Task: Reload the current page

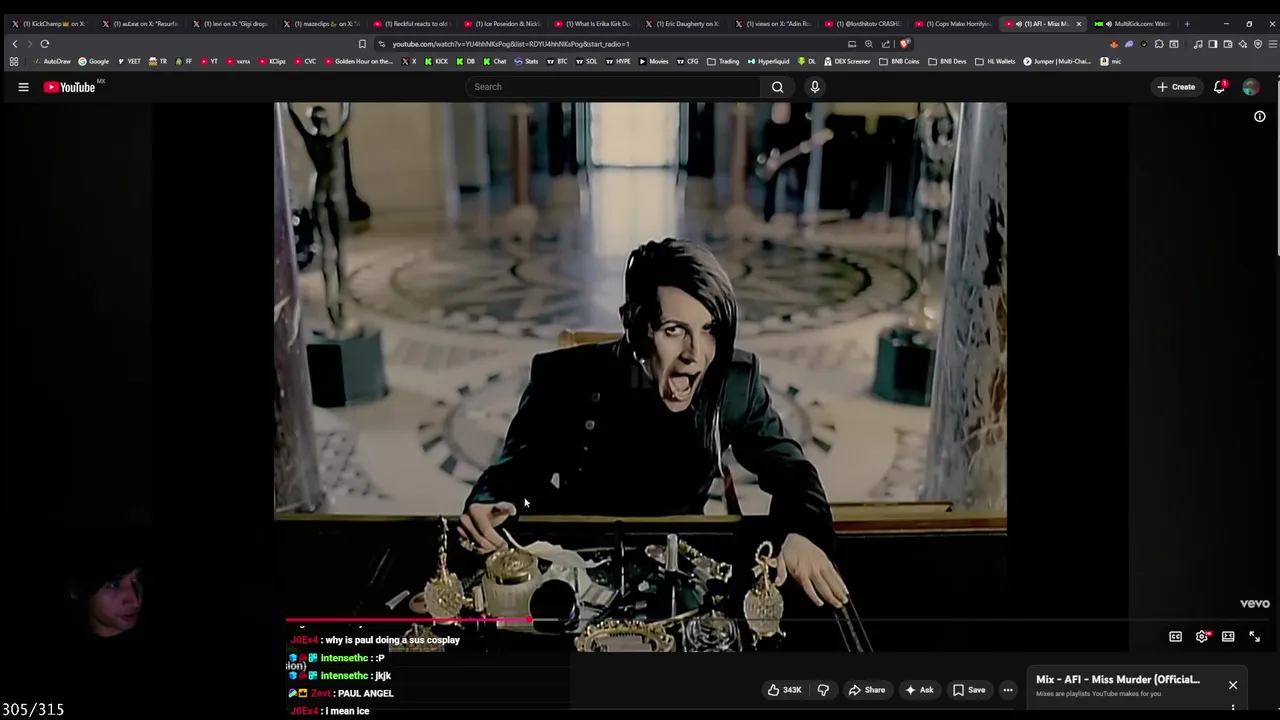Action: click(x=45, y=44)
